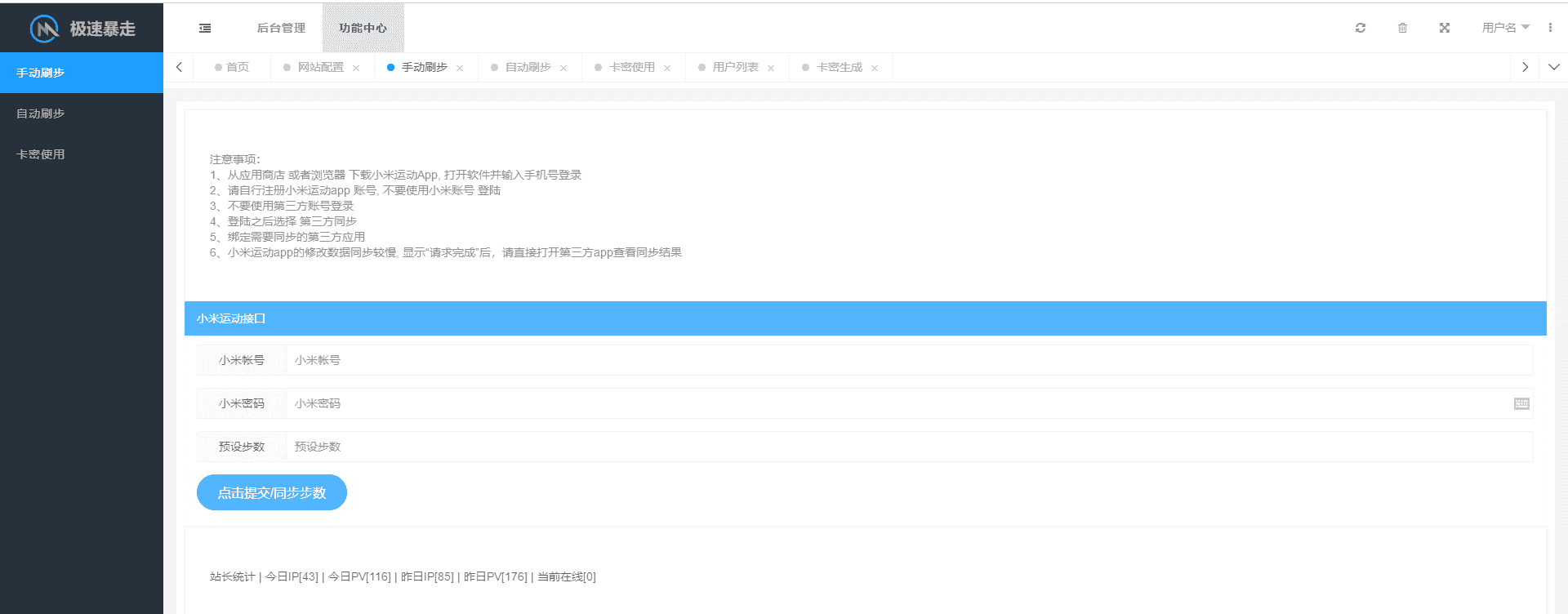Click note 1 about downloading 小米运动App
The height and width of the screenshot is (614, 1568).
click(x=396, y=175)
